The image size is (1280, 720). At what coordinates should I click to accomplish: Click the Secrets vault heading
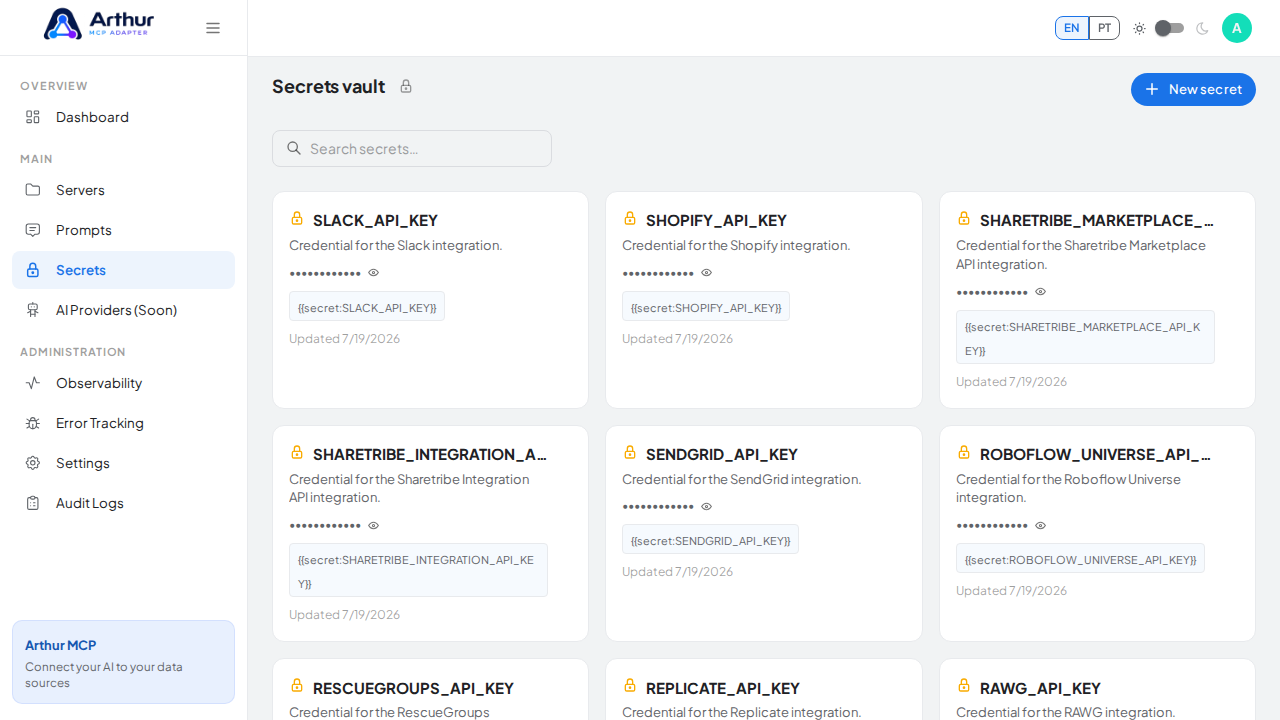[328, 86]
